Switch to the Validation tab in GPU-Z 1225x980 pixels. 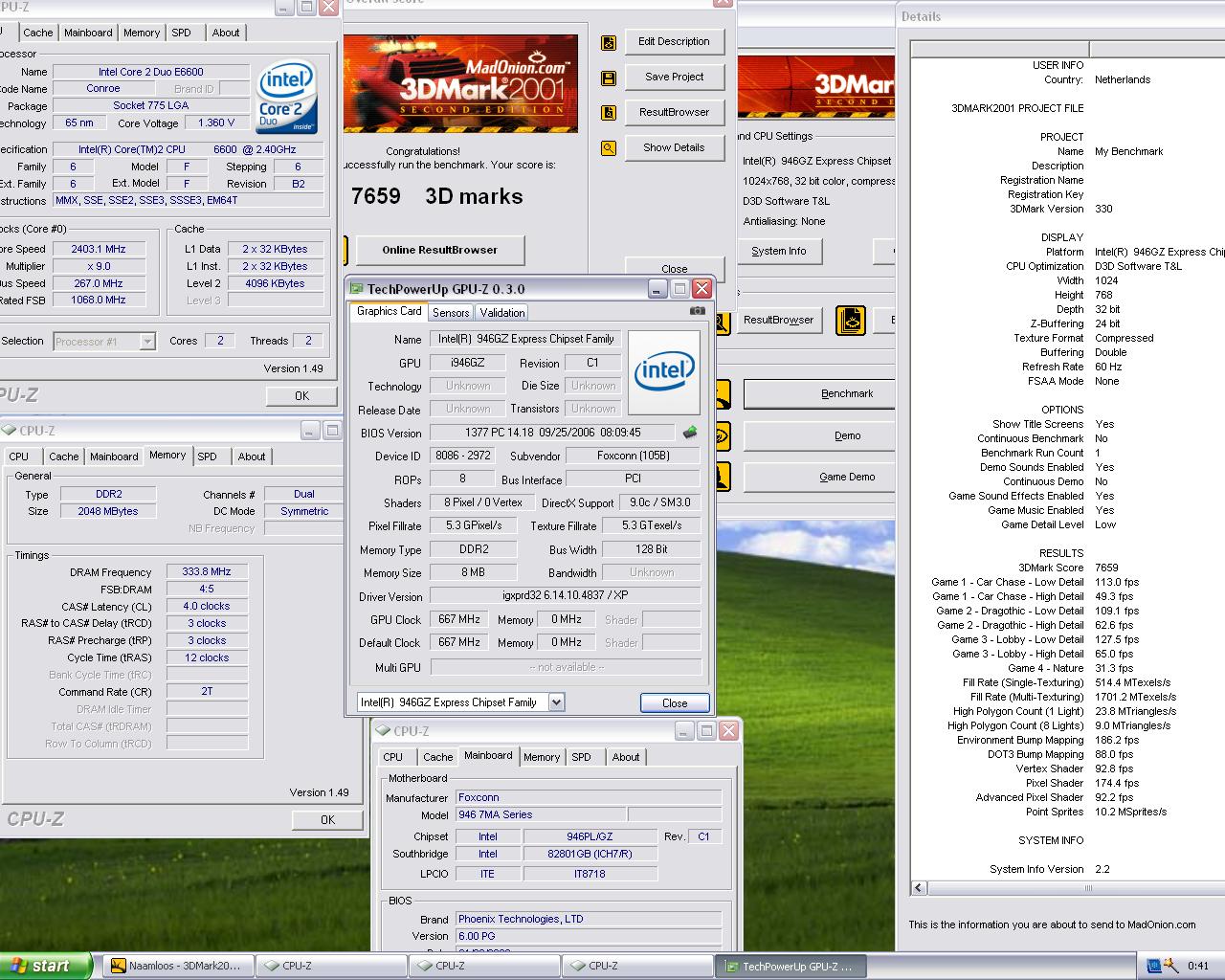click(x=502, y=313)
